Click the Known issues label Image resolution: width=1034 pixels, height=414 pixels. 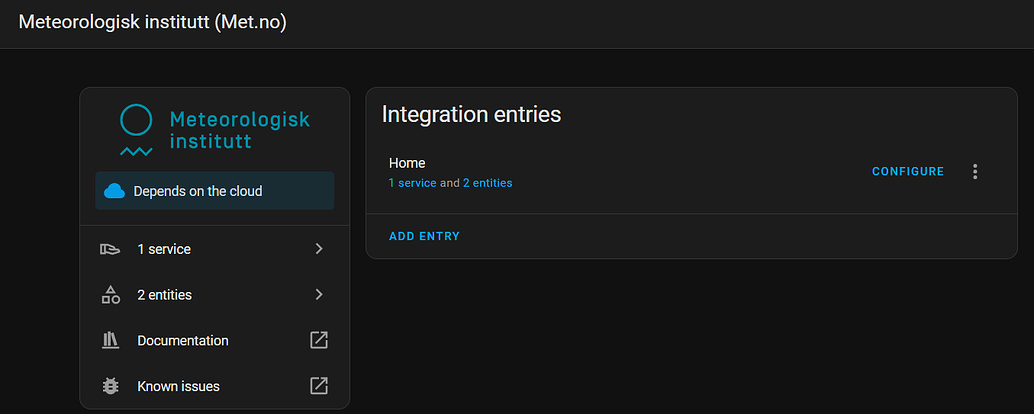pos(178,386)
